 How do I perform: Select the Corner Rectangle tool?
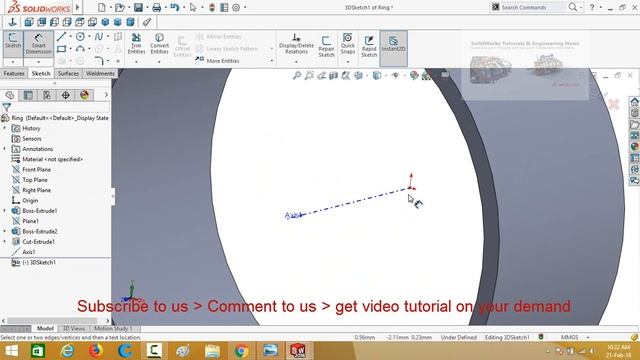tap(61, 49)
